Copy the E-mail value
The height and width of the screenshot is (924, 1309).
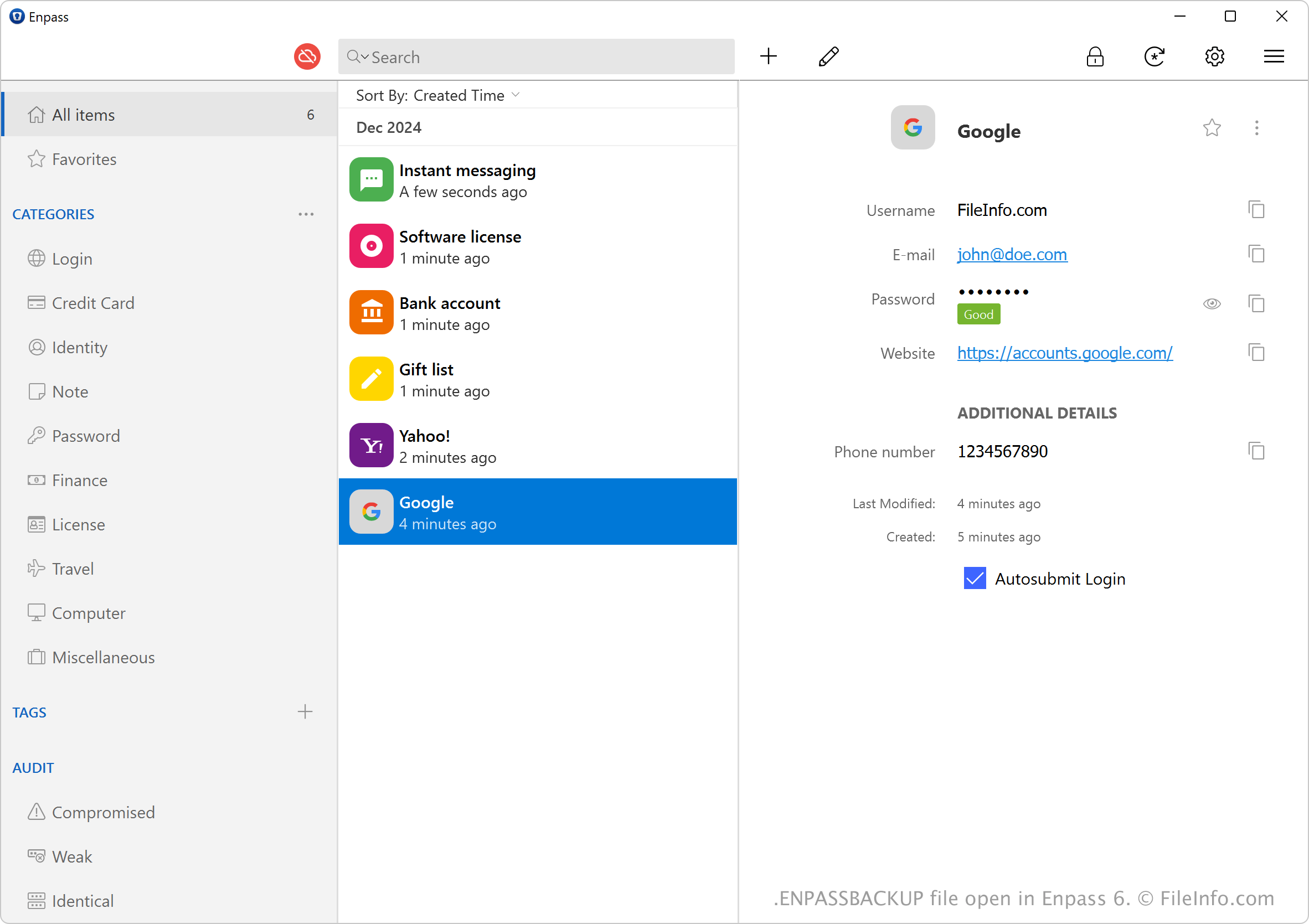click(x=1256, y=254)
